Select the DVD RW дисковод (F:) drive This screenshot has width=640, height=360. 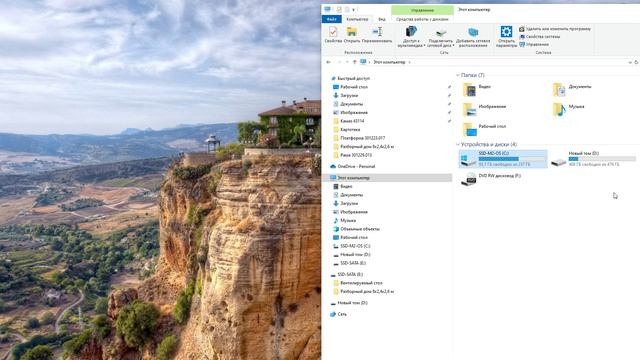click(491, 179)
